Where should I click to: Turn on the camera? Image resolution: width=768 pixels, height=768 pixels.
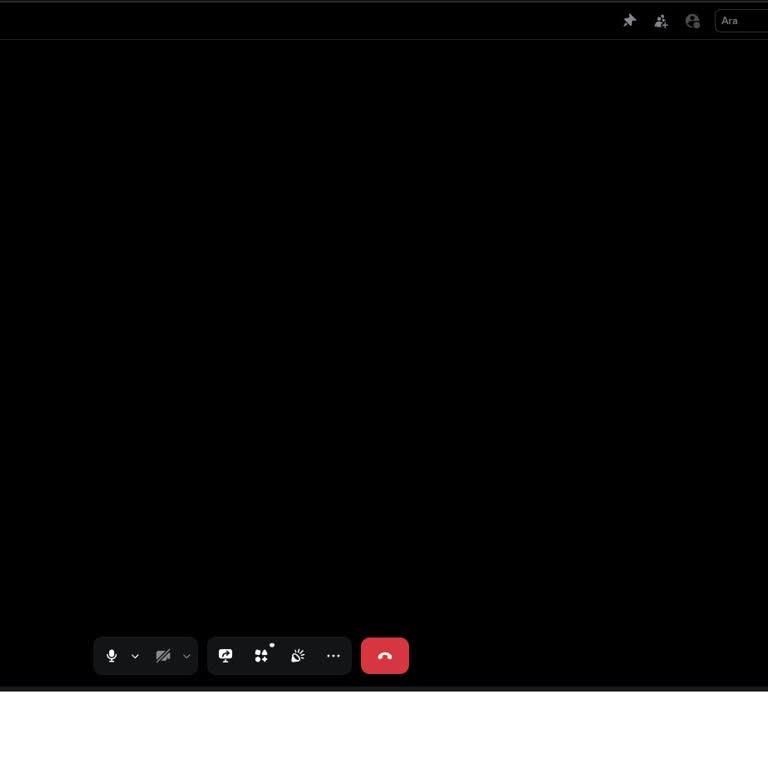point(163,656)
